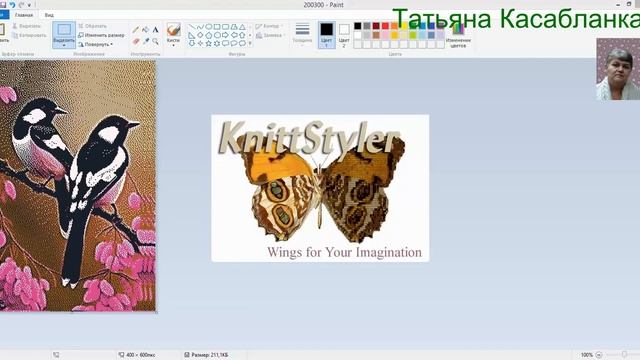Viewport: 640px width, 360px height.
Task: Redo the undone action
Action: pos(22,5)
